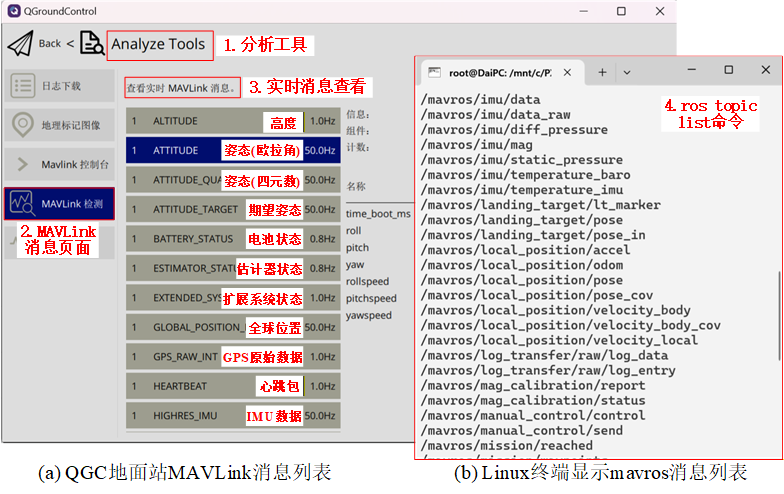Click /mavros/mag_calibration/report line
784x494 pixels.
533,385
